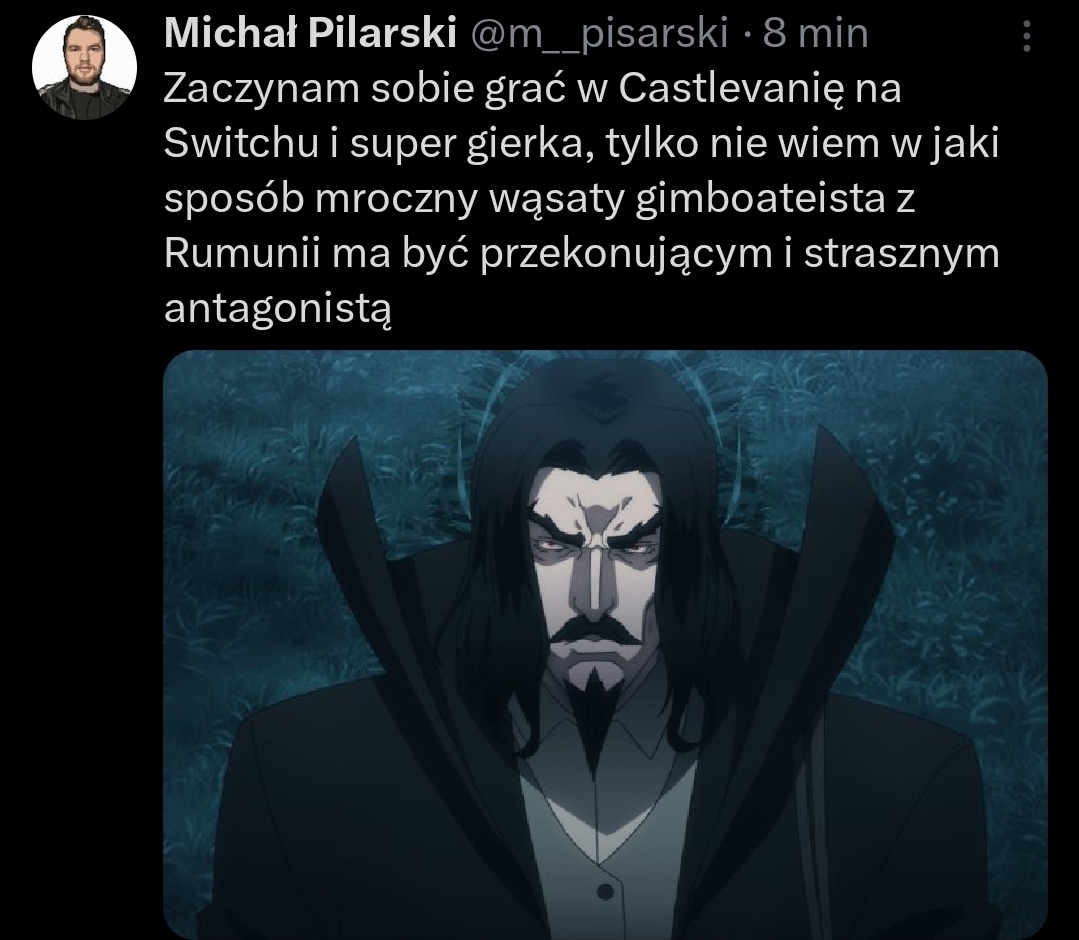Viewport: 1079px width, 940px height.
Task: Open the three-dot more options menu
Action: (x=1026, y=36)
